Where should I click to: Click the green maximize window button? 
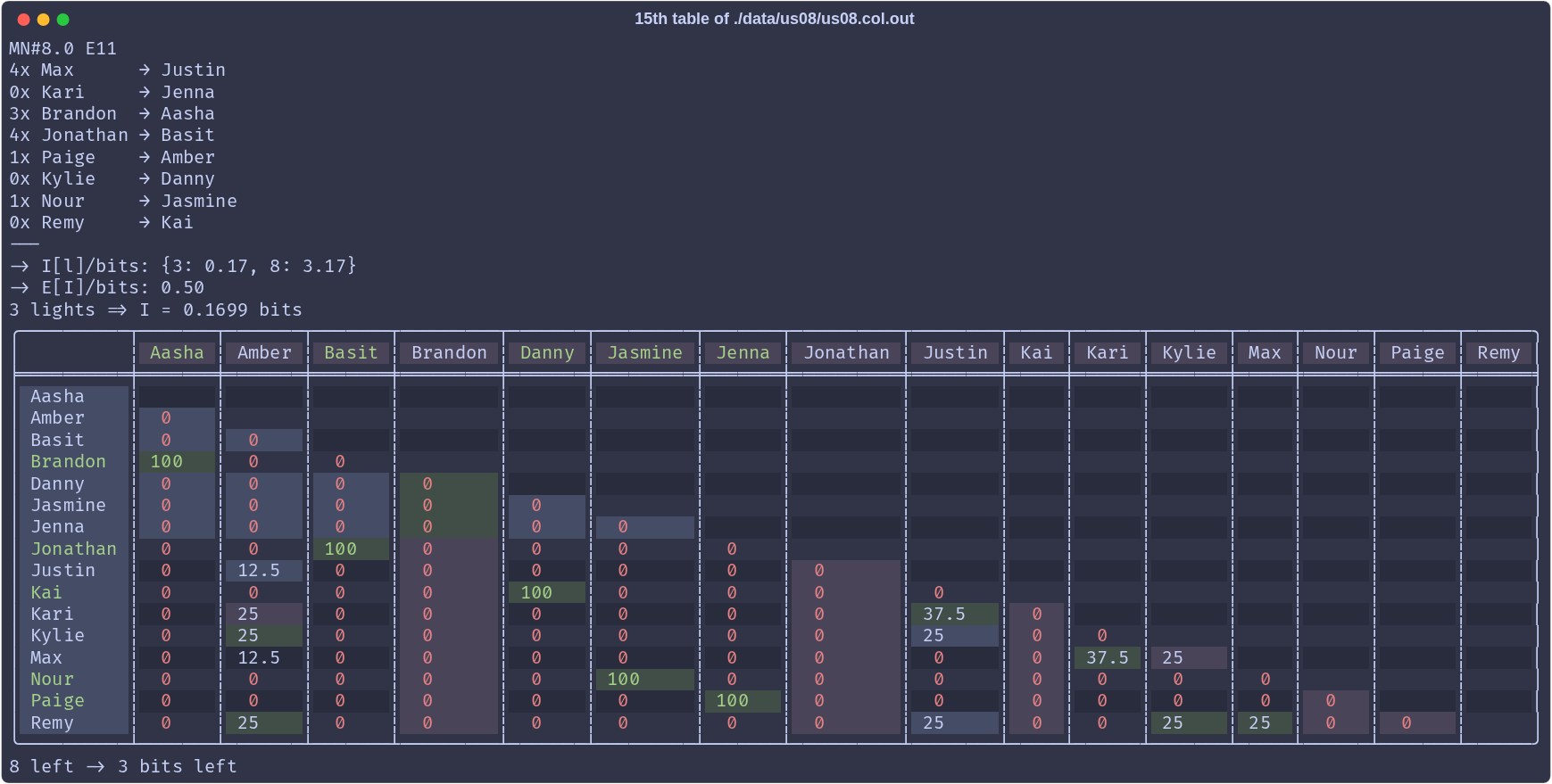click(62, 20)
